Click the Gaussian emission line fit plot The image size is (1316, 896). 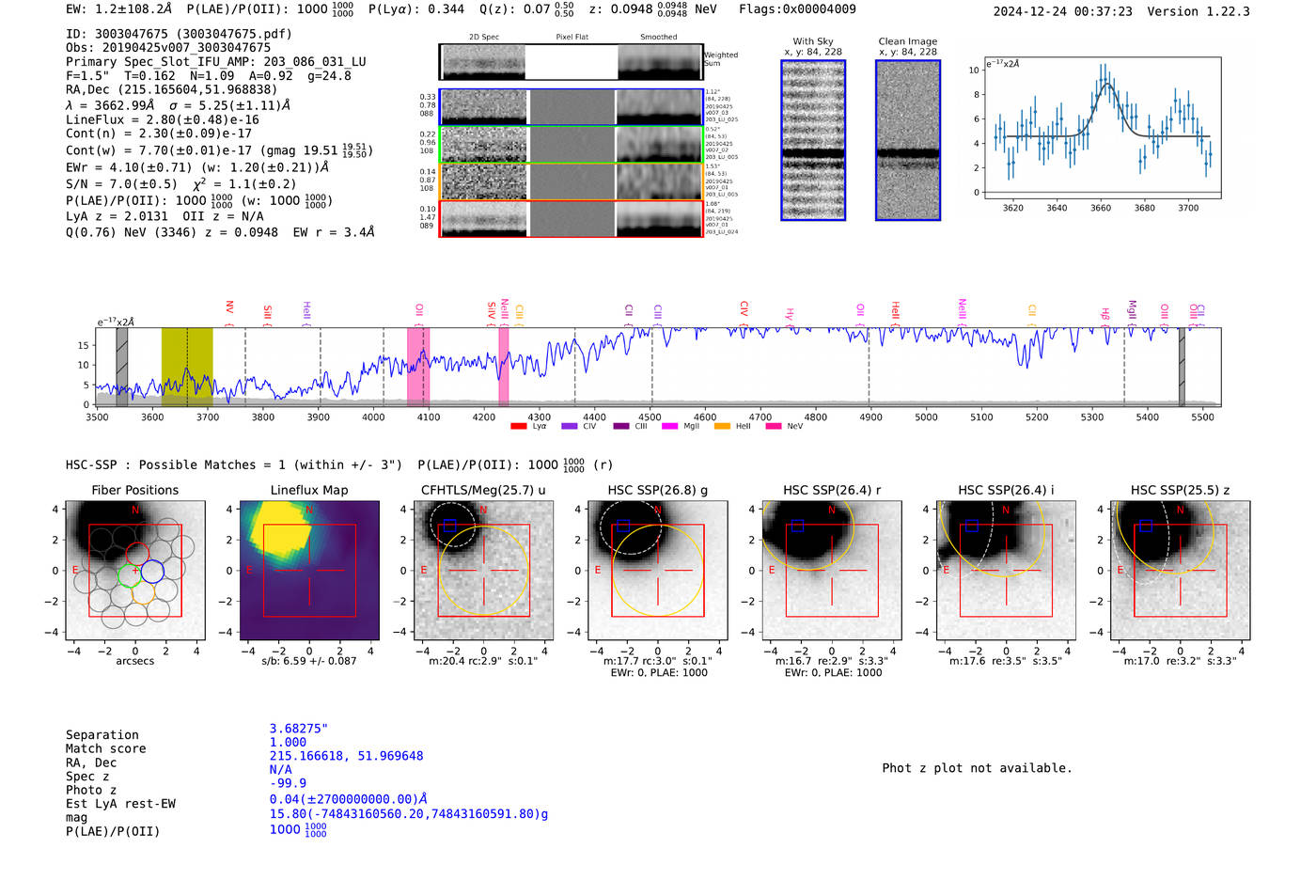(x=1102, y=128)
